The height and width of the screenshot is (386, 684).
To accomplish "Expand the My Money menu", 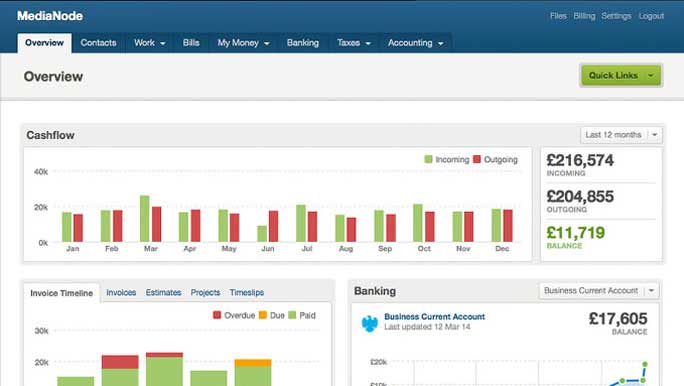I will coord(243,43).
